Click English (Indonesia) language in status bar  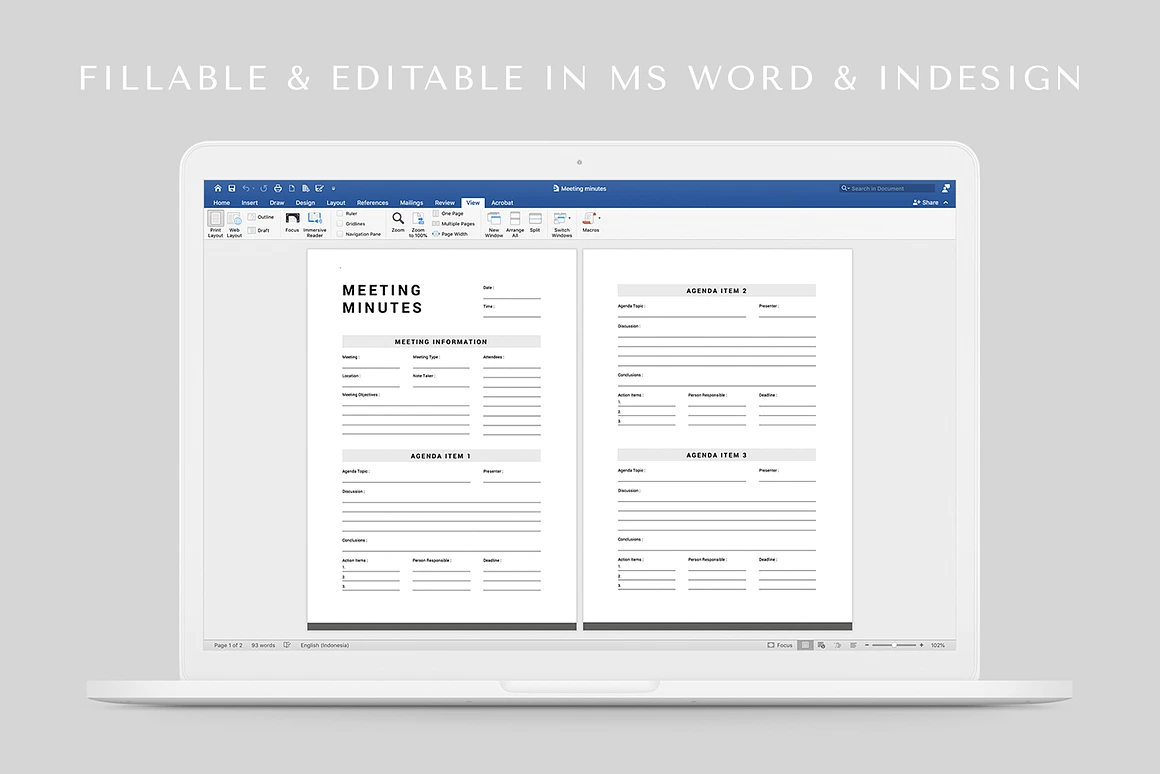[324, 645]
